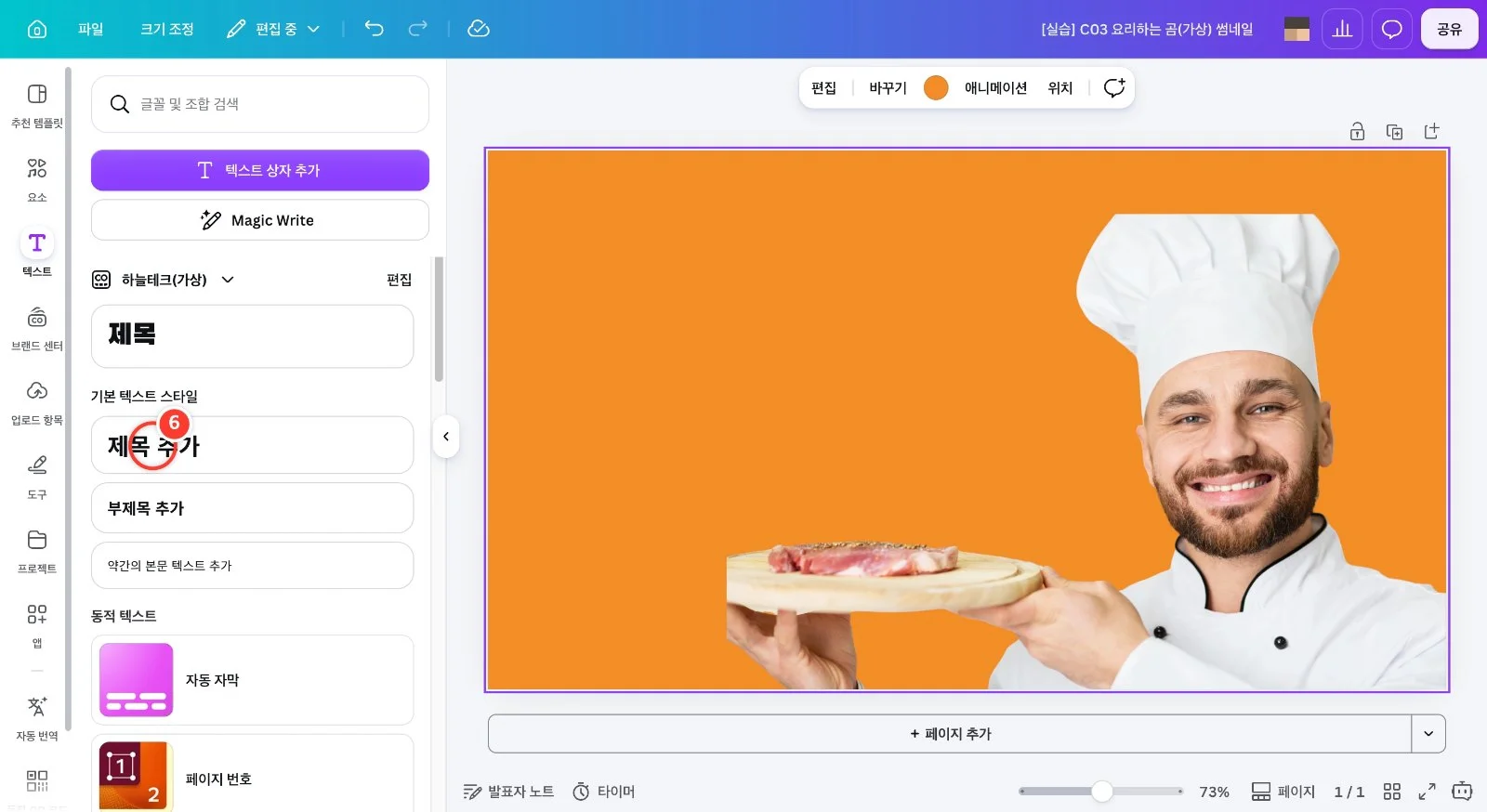Click the 텍스트 상자 추가 button
1487x812 pixels.
(x=260, y=170)
